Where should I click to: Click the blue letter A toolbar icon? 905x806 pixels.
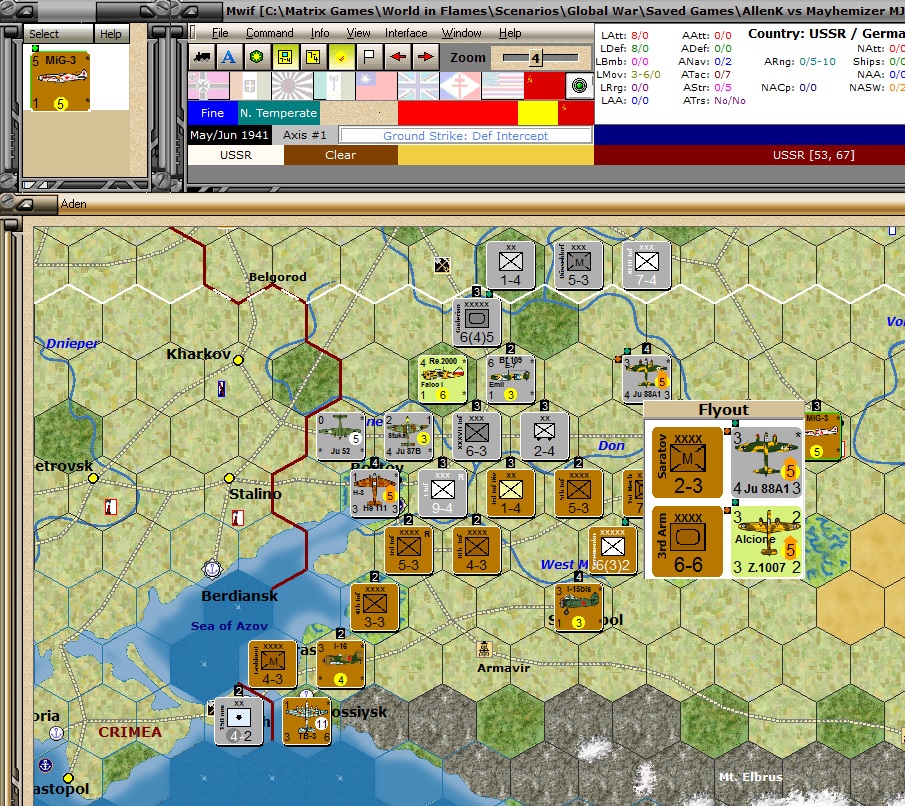(229, 57)
